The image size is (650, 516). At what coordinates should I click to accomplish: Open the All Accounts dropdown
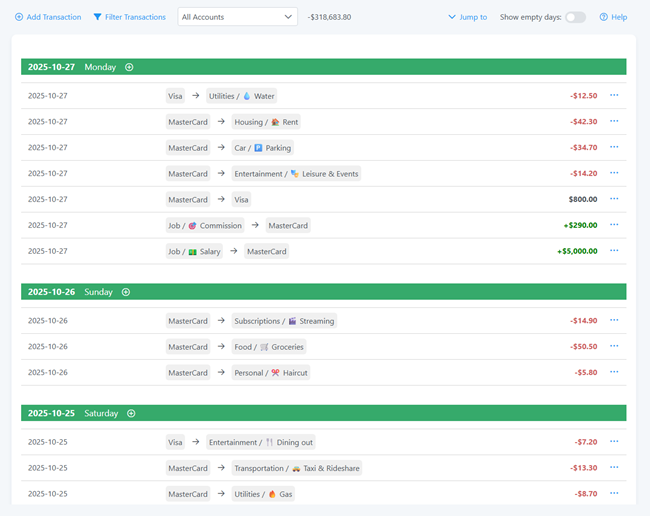[237, 17]
